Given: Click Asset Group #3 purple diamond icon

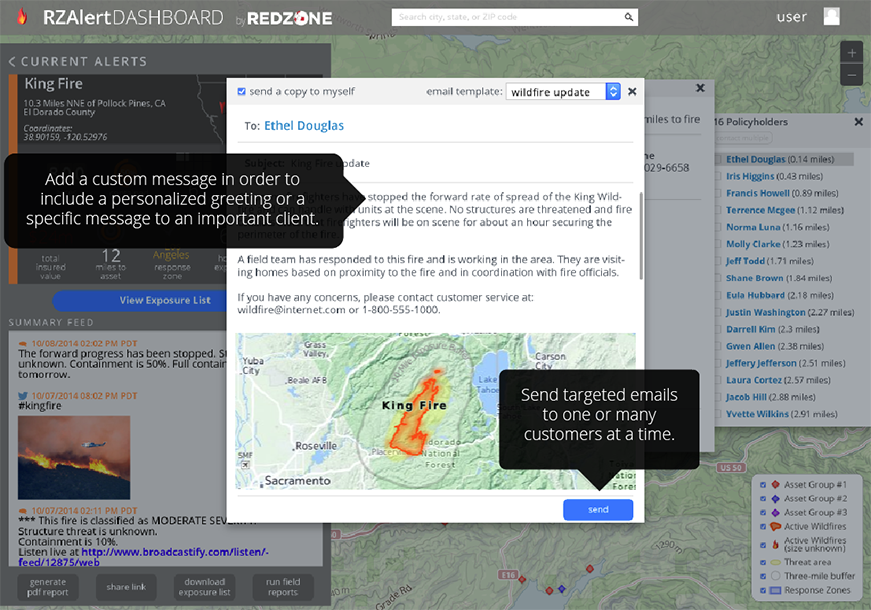Looking at the screenshot, I should point(775,512).
